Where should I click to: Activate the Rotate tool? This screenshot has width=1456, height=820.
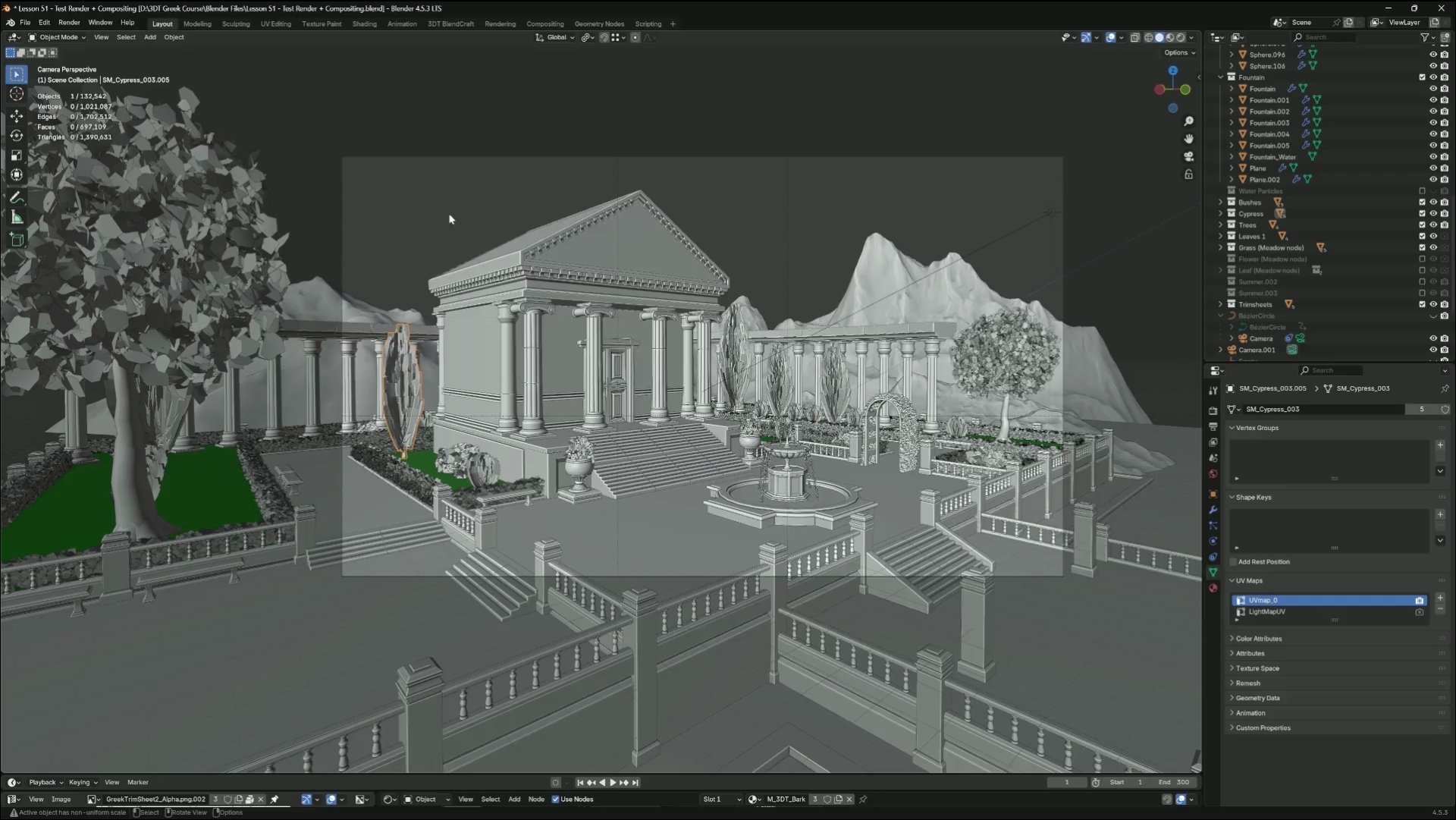(x=16, y=135)
